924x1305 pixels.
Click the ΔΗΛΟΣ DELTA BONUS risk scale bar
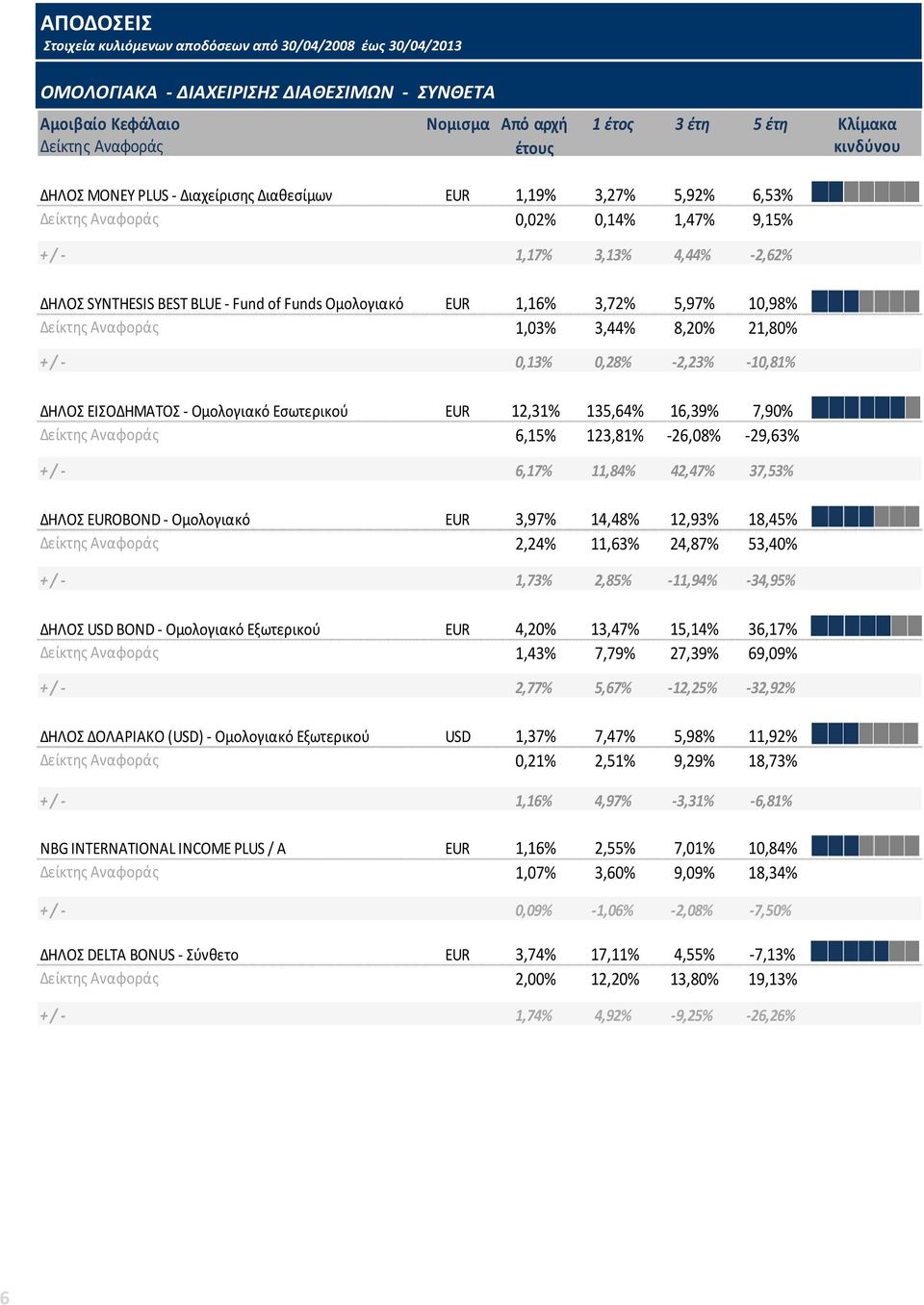coord(865,952)
